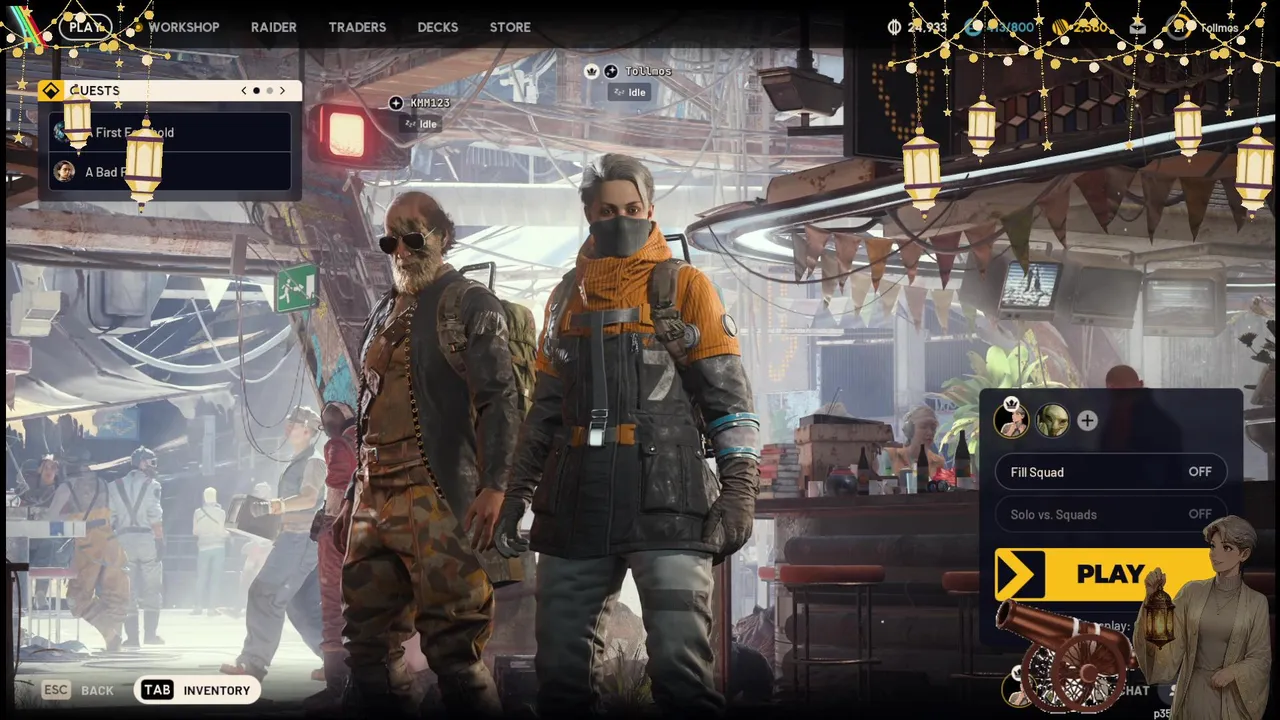Click the yellow striped premium currency icon
1280x720 pixels.
coord(1060,27)
